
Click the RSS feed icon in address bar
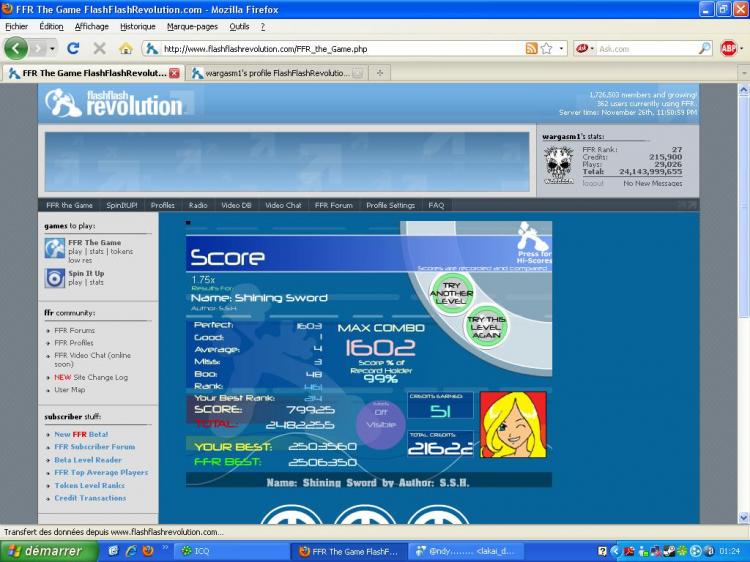[532, 48]
